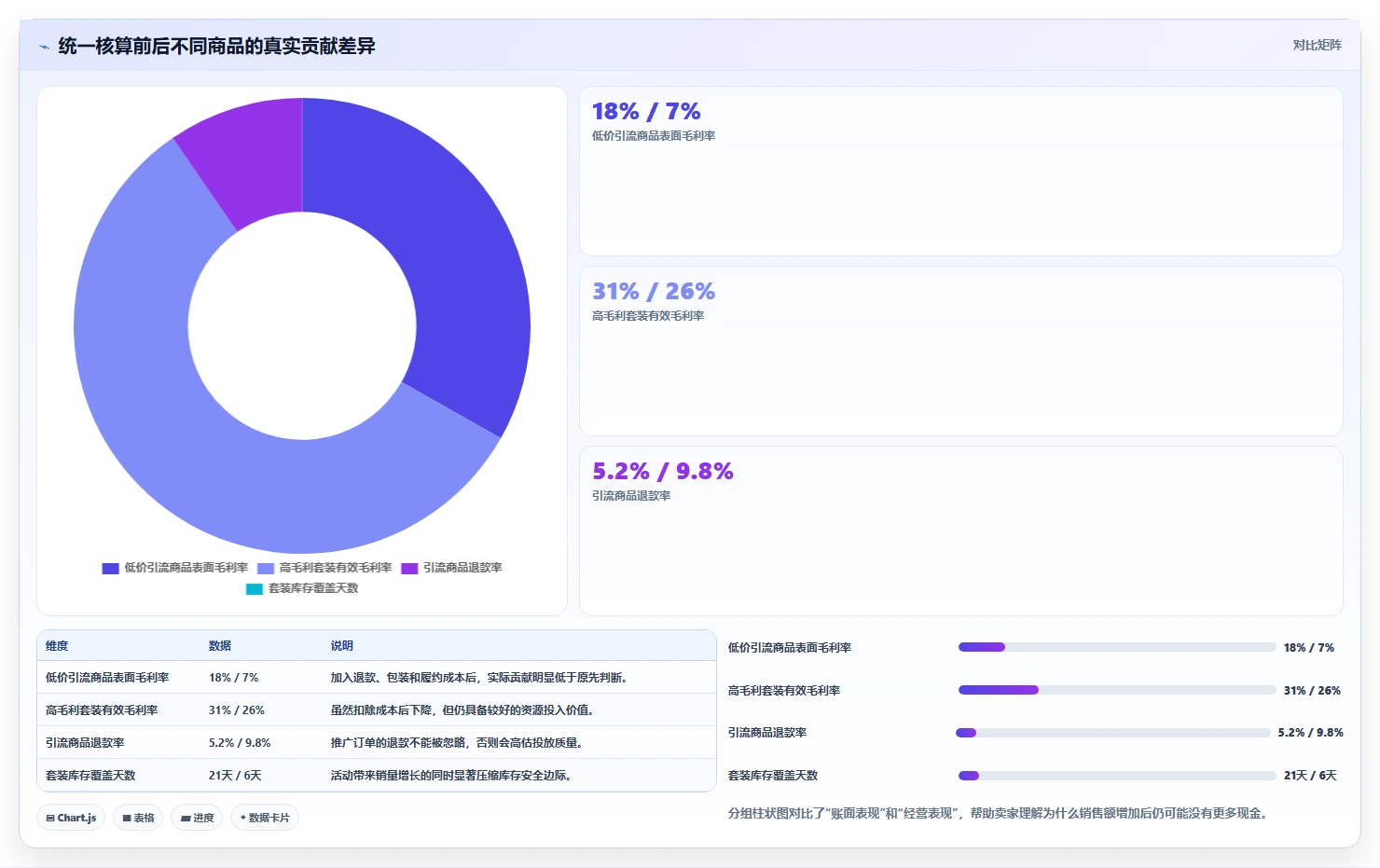
Task: Click description starting 虽然扣除成本后下降
Action: pos(465,710)
